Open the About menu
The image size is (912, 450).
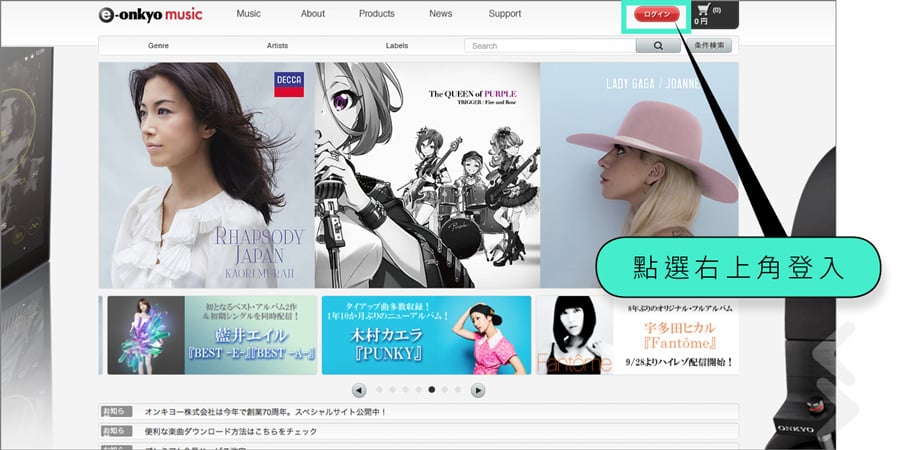pos(313,13)
